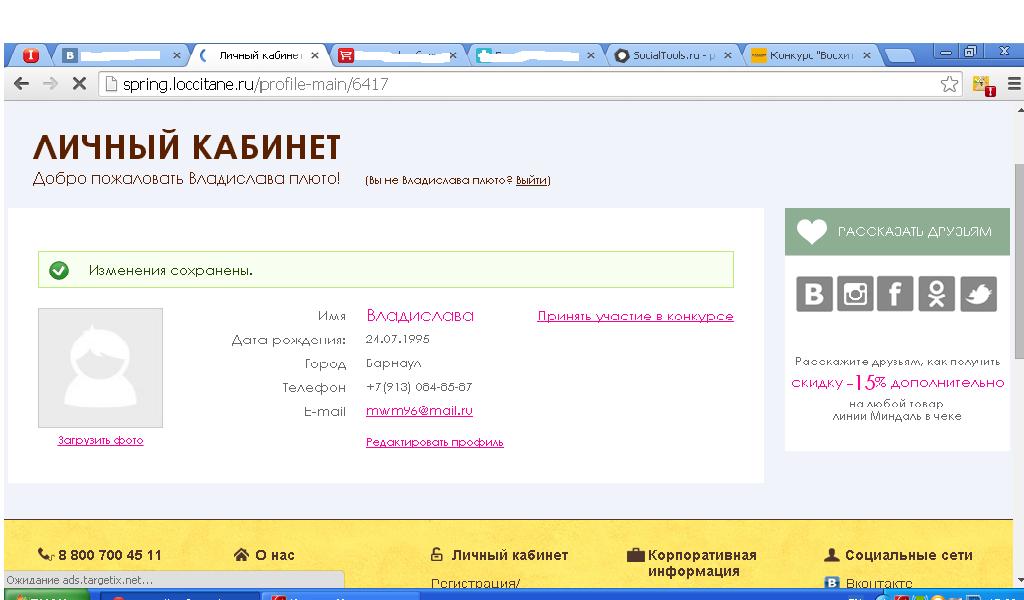Share via the Twitter bird icon
Screen dimensions: 1024x600
coord(978,294)
